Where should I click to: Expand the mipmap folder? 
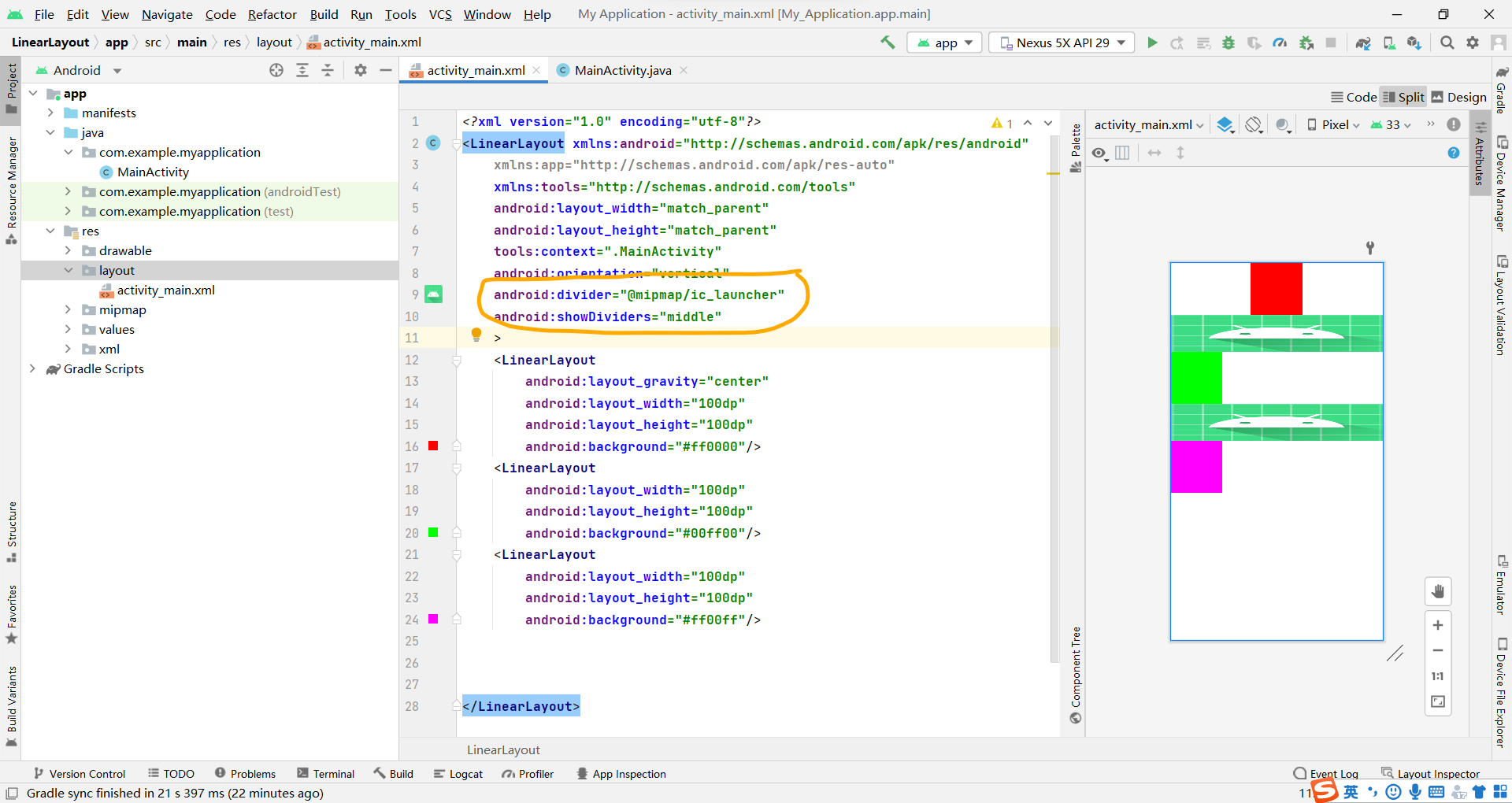click(69, 309)
